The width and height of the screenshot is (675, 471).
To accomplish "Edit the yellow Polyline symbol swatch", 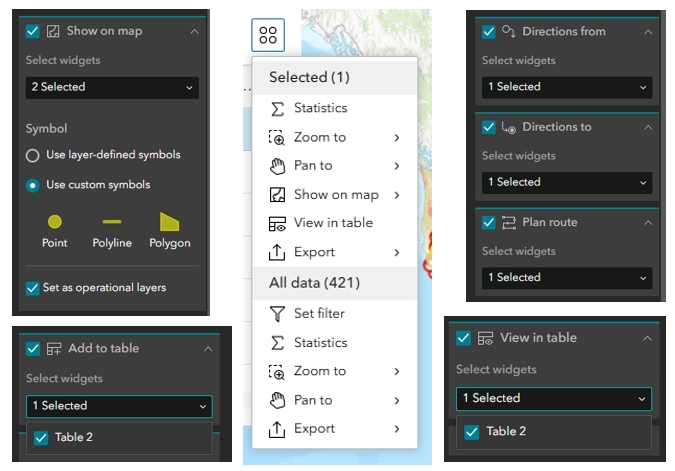I will pyautogui.click(x=112, y=222).
